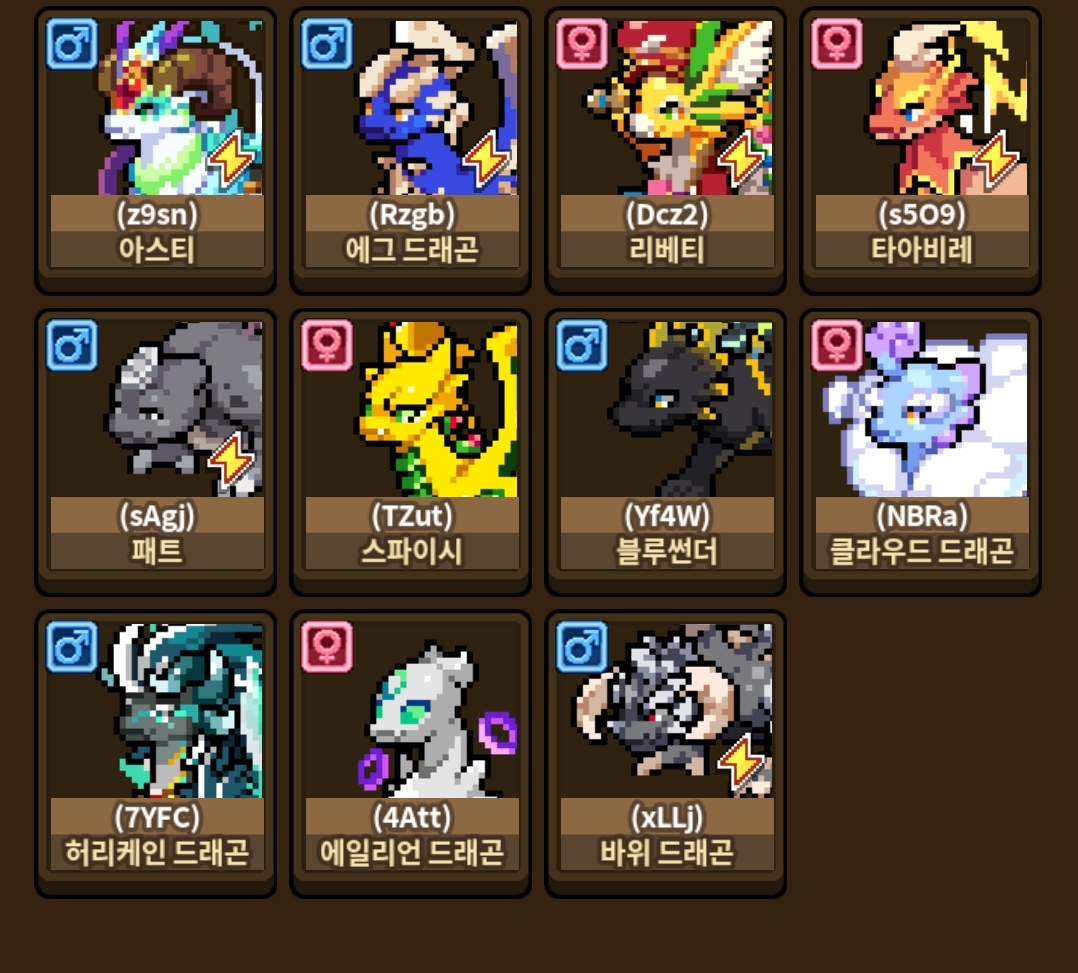1078x973 pixels.
Task: Click the (s5O9) 타아비레 name label
Action: click(x=922, y=232)
